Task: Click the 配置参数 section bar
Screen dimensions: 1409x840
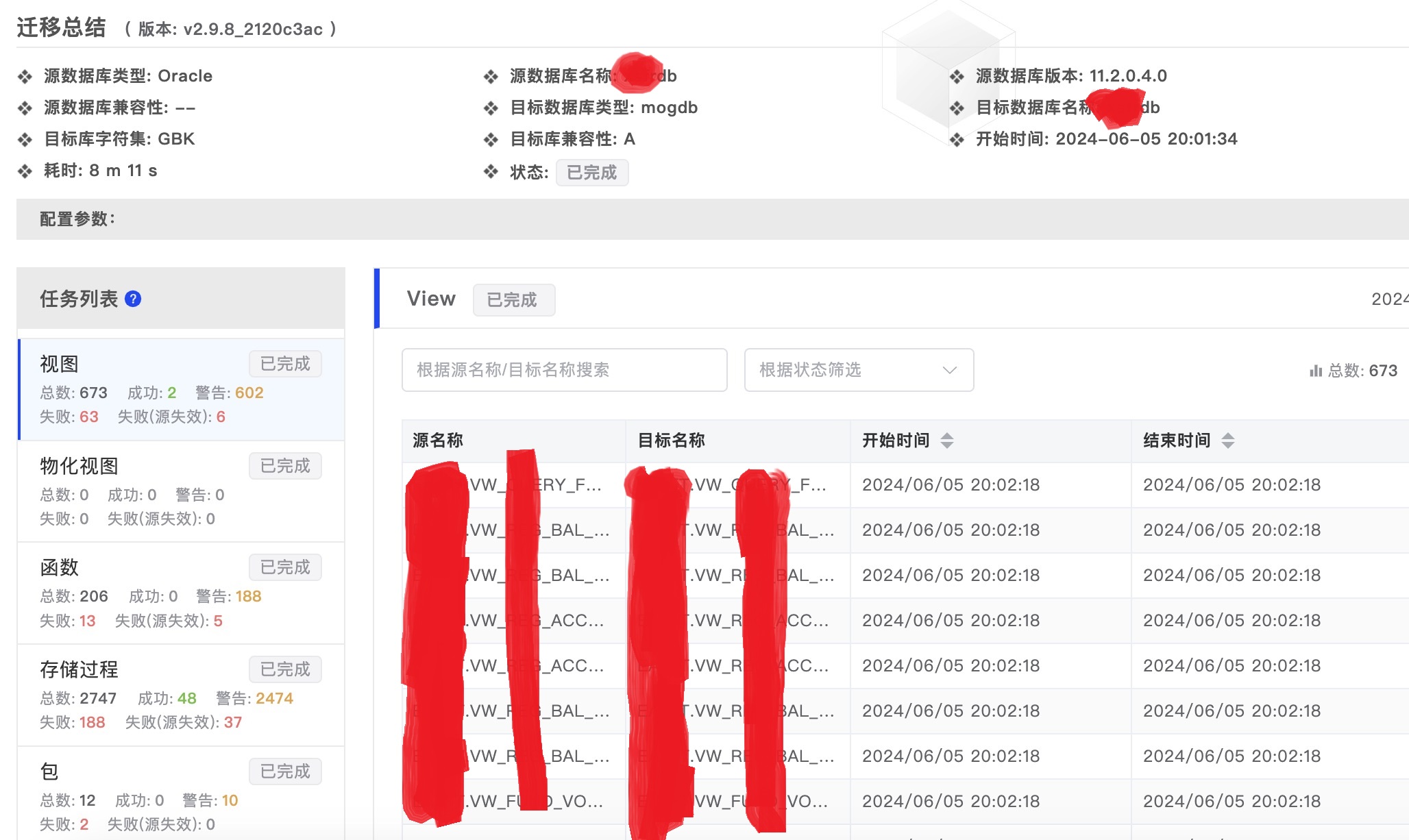Action: (713, 219)
